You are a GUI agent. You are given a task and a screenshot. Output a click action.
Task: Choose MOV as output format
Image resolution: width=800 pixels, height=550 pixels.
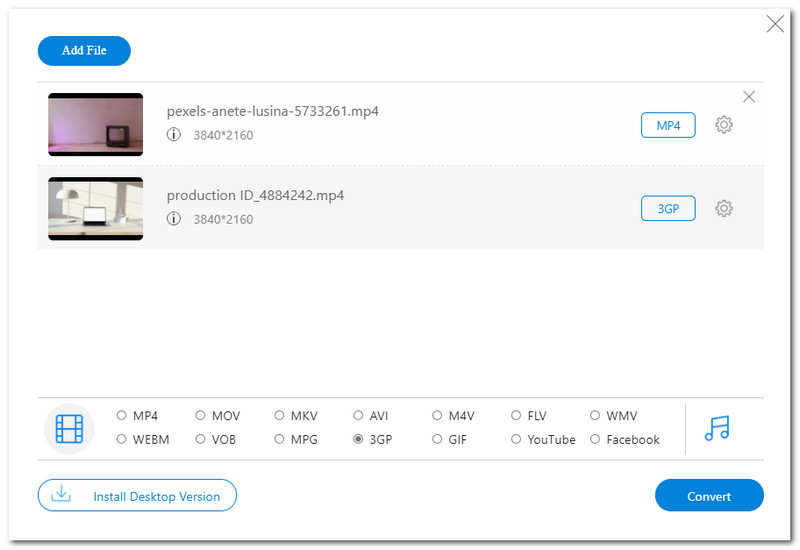(201, 416)
